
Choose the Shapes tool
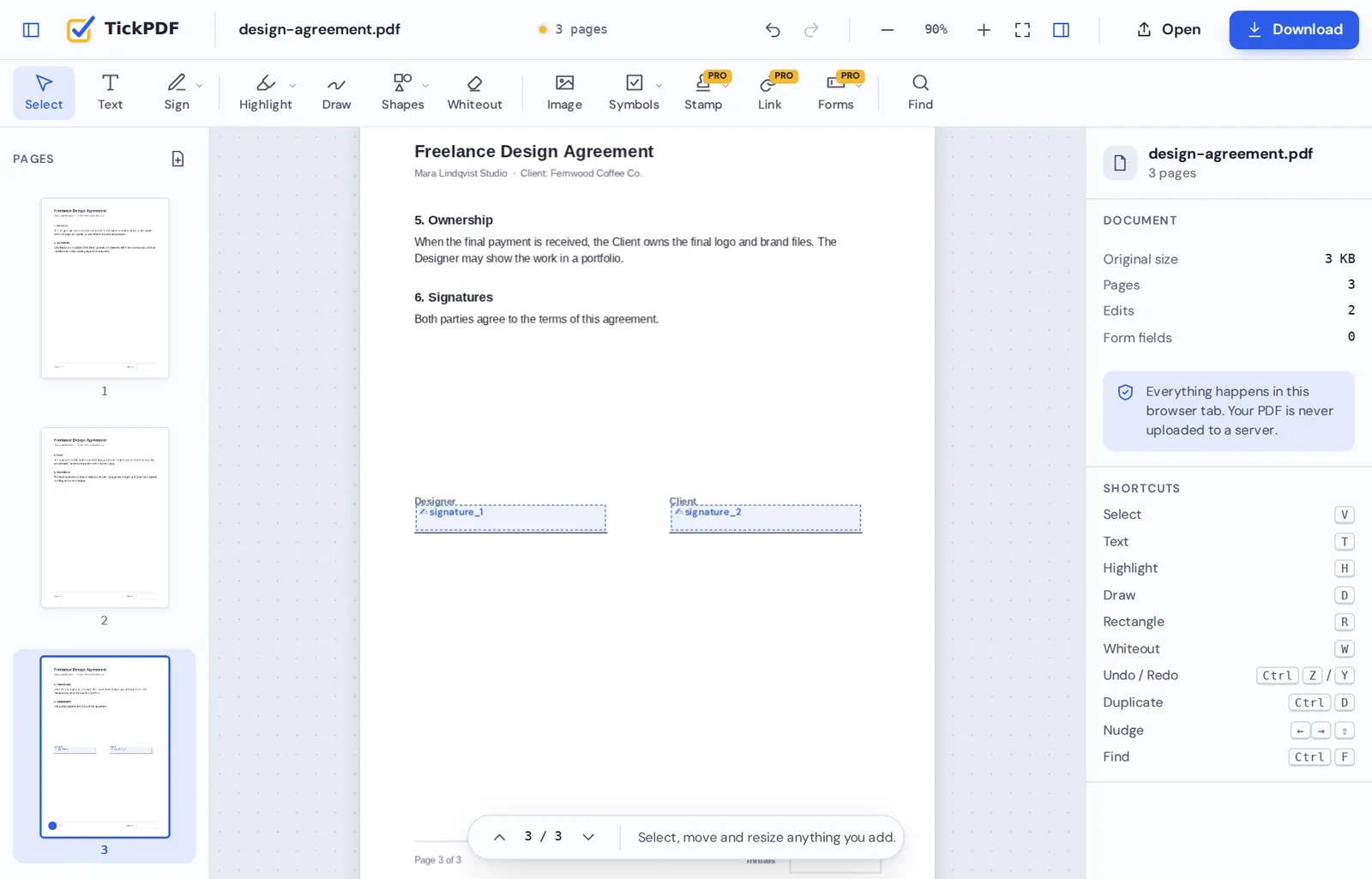[402, 93]
